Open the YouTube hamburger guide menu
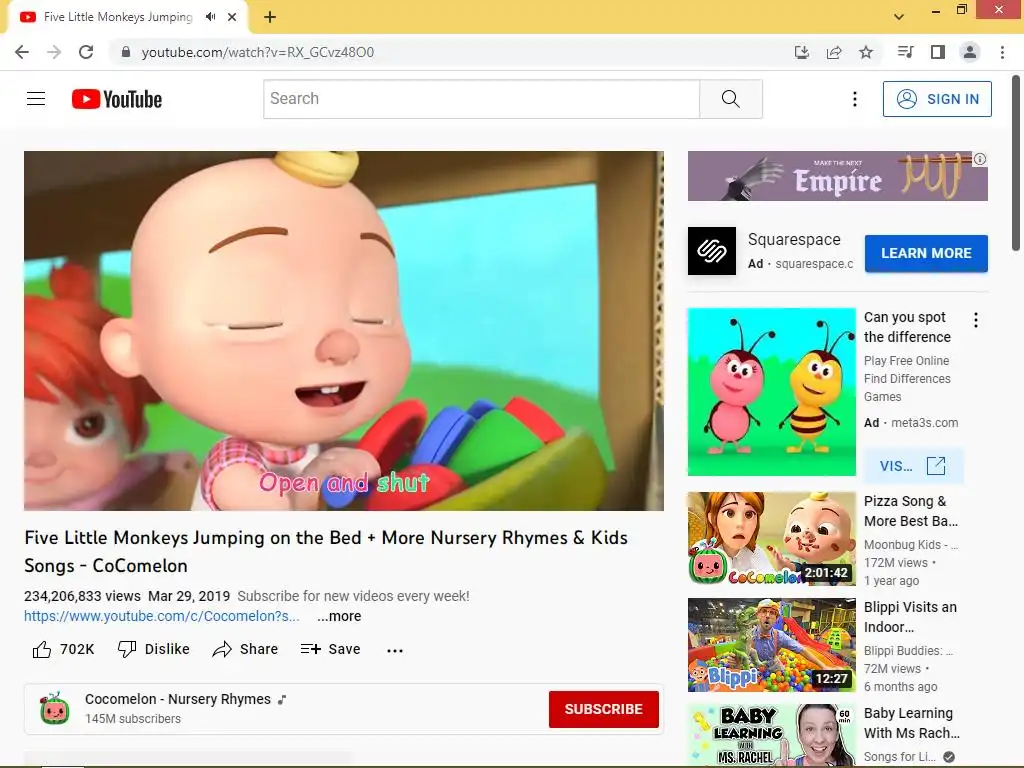This screenshot has height=768, width=1024. 36,99
